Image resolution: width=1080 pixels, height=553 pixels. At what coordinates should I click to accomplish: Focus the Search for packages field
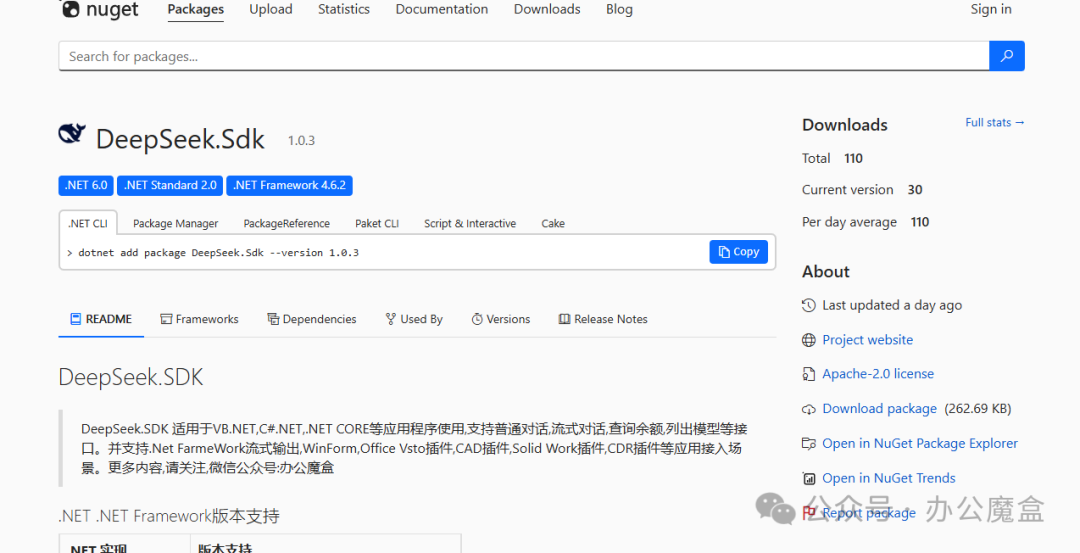pyautogui.click(x=523, y=56)
